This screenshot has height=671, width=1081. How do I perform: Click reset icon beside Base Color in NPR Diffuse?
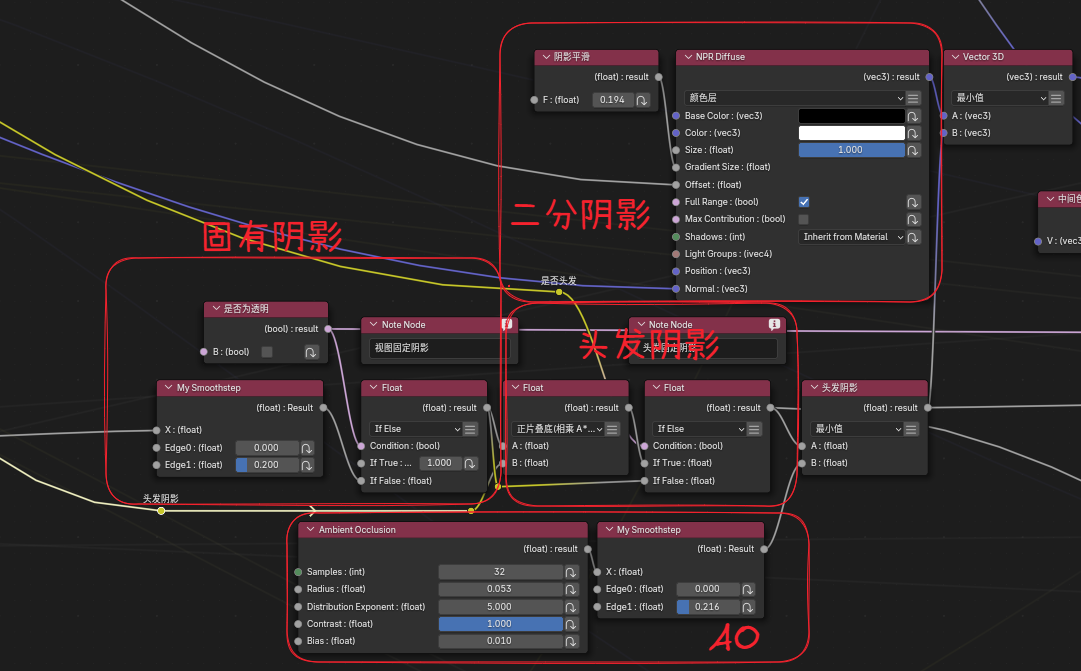[x=913, y=116]
